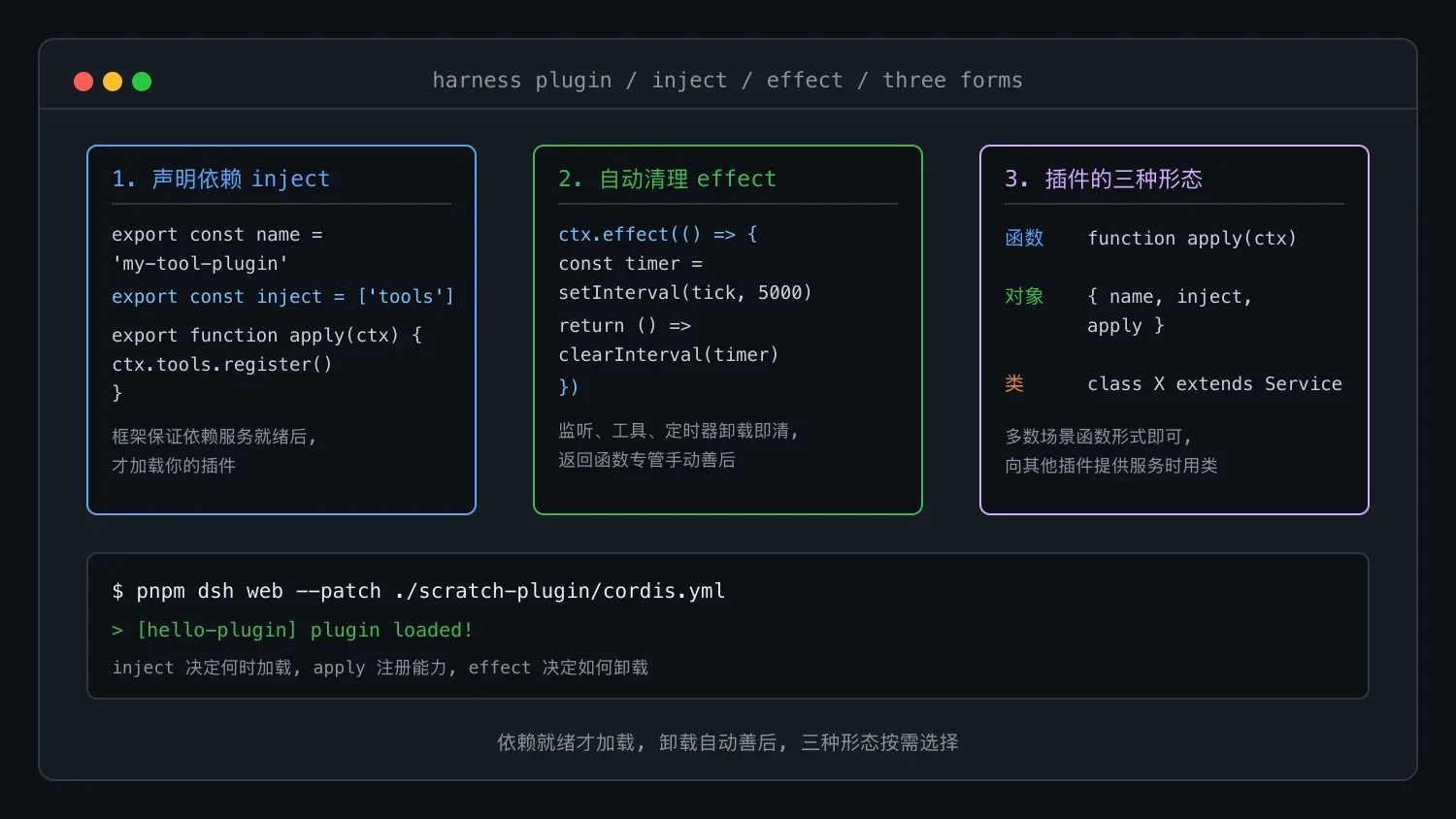Select heading '3. 插件的三种形态'

[1104, 179]
